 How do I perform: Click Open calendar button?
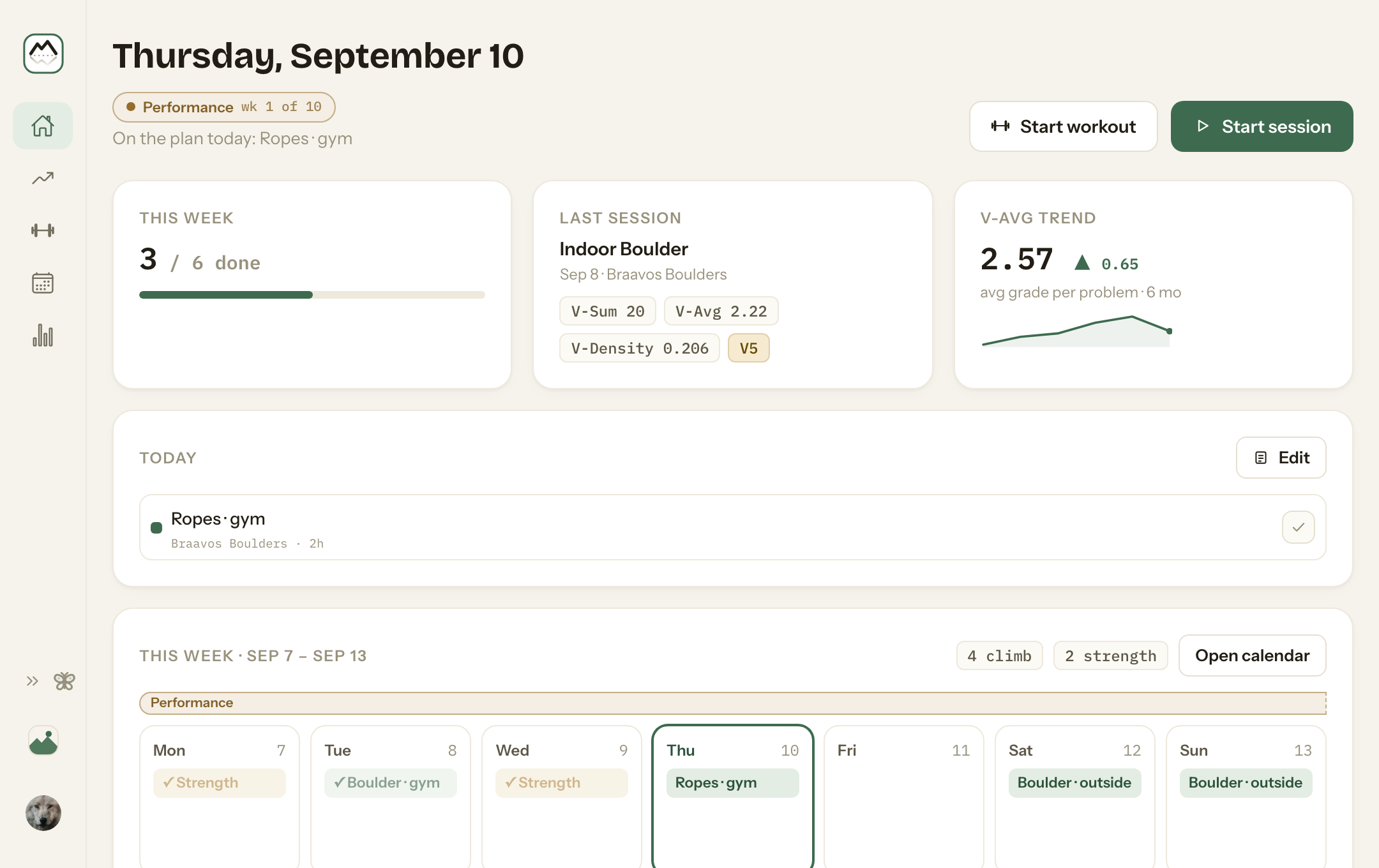pyautogui.click(x=1252, y=655)
